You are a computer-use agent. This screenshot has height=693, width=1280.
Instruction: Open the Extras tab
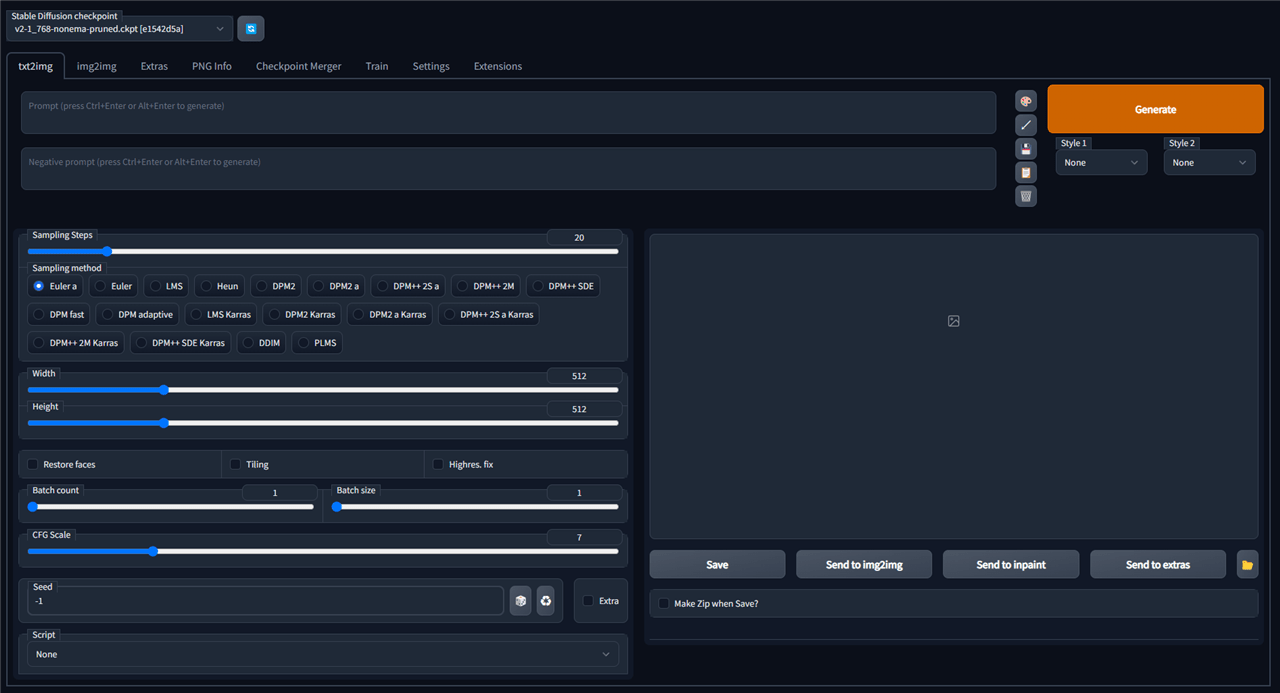point(154,66)
